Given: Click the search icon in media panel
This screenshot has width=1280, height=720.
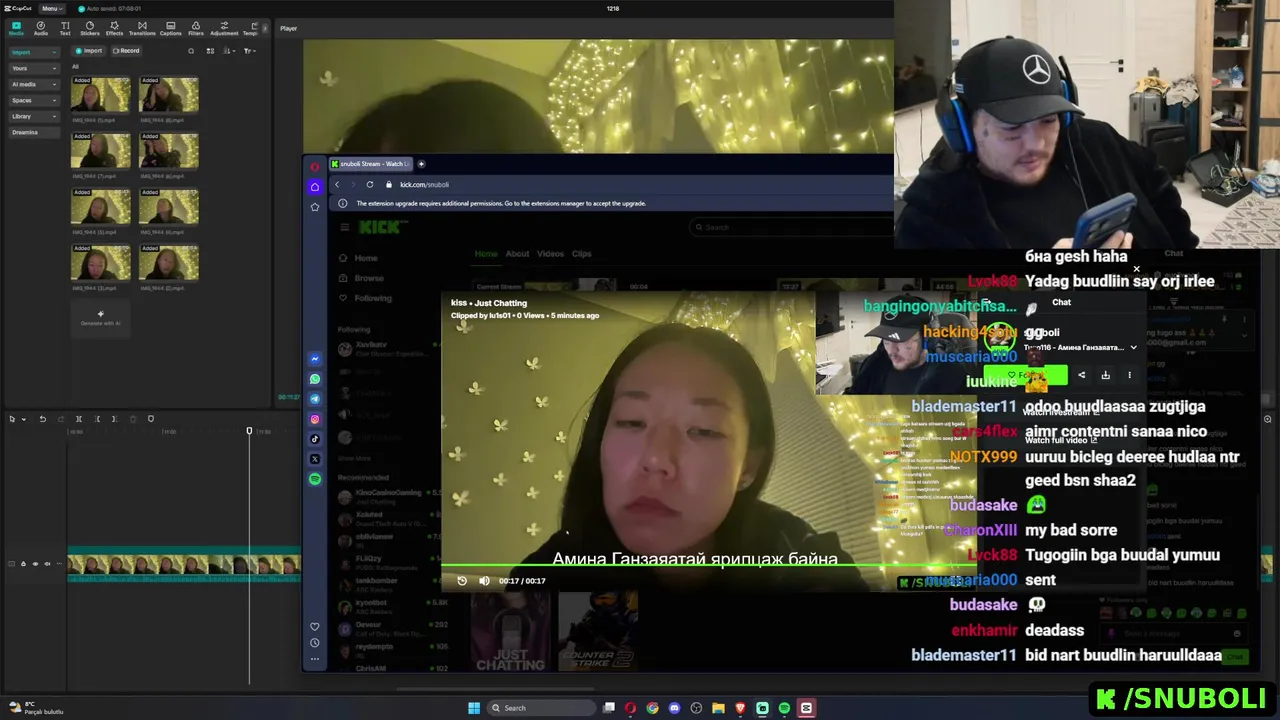Looking at the screenshot, I should click(x=191, y=51).
